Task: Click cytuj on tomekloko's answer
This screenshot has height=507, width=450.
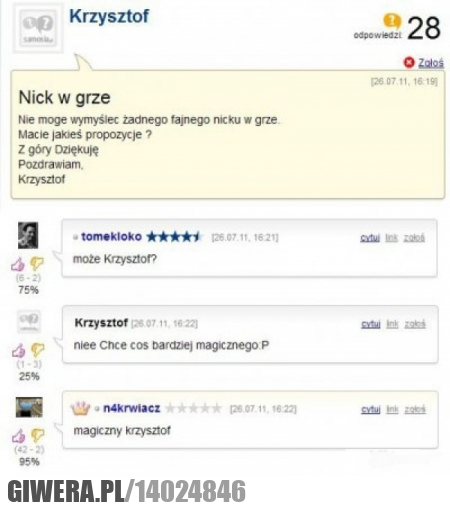Action: point(370,238)
